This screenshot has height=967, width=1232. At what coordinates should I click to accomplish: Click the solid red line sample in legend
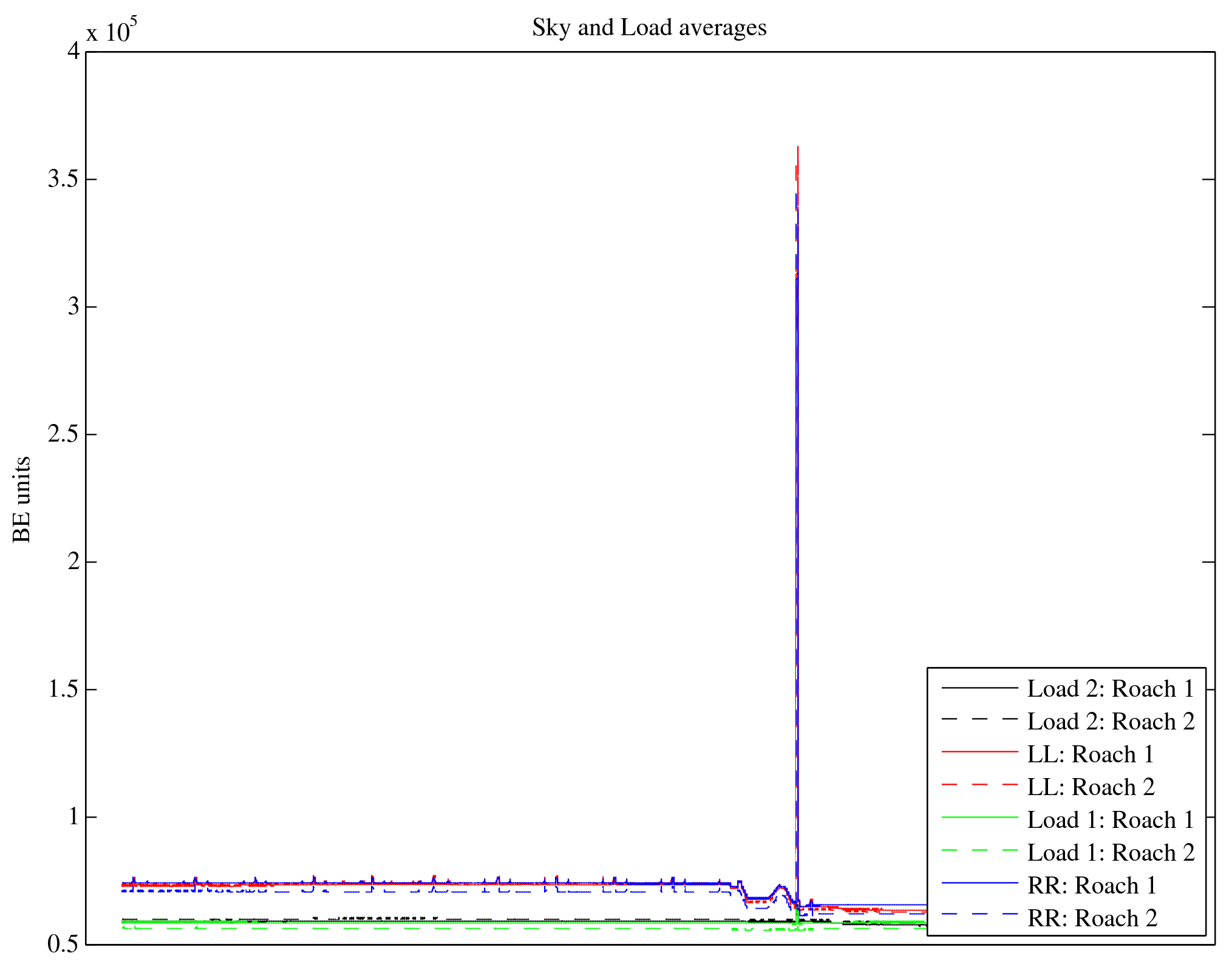point(979,752)
